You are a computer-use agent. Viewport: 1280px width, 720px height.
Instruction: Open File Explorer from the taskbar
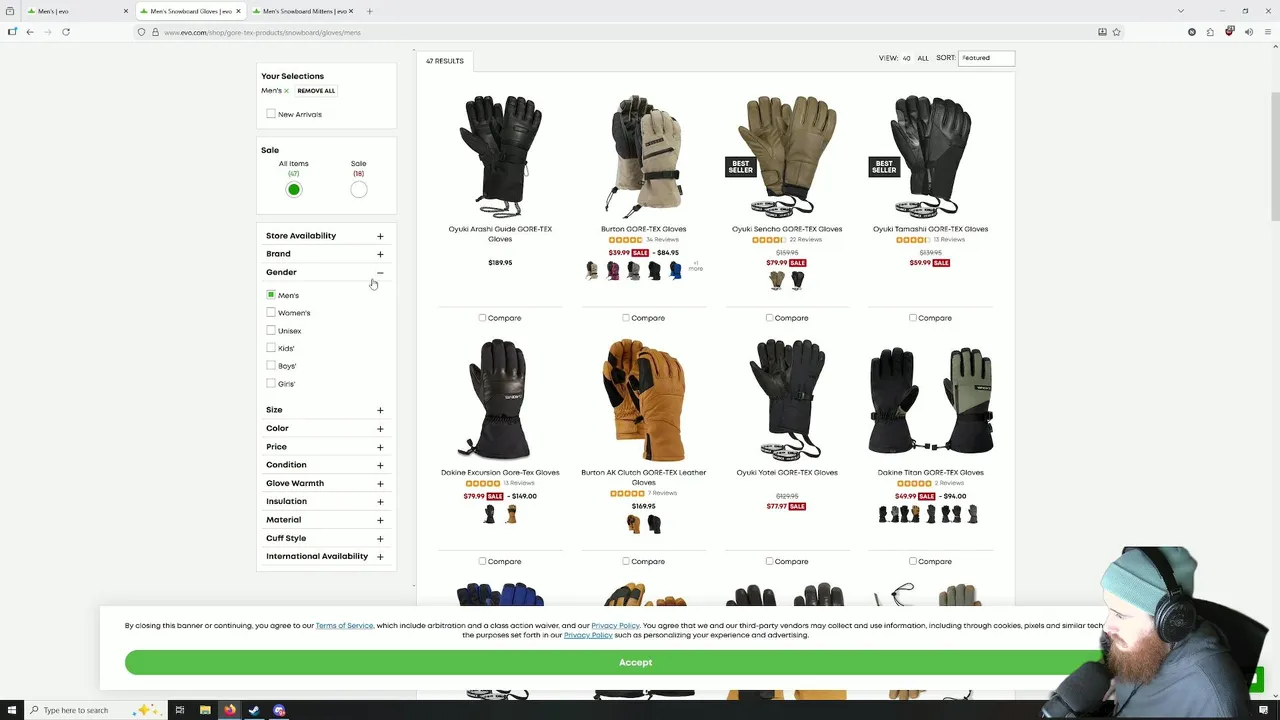tap(205, 710)
